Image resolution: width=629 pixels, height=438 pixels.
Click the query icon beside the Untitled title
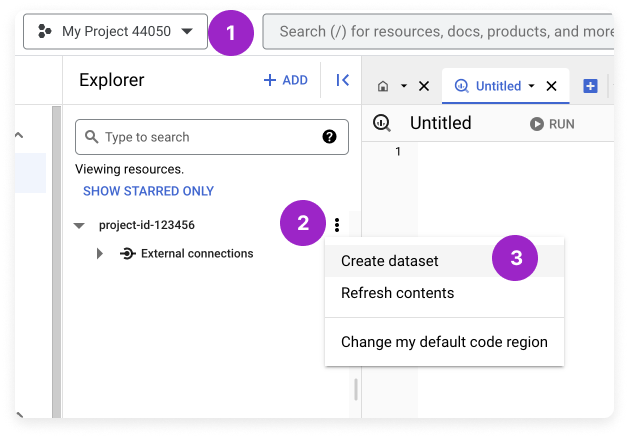point(382,123)
